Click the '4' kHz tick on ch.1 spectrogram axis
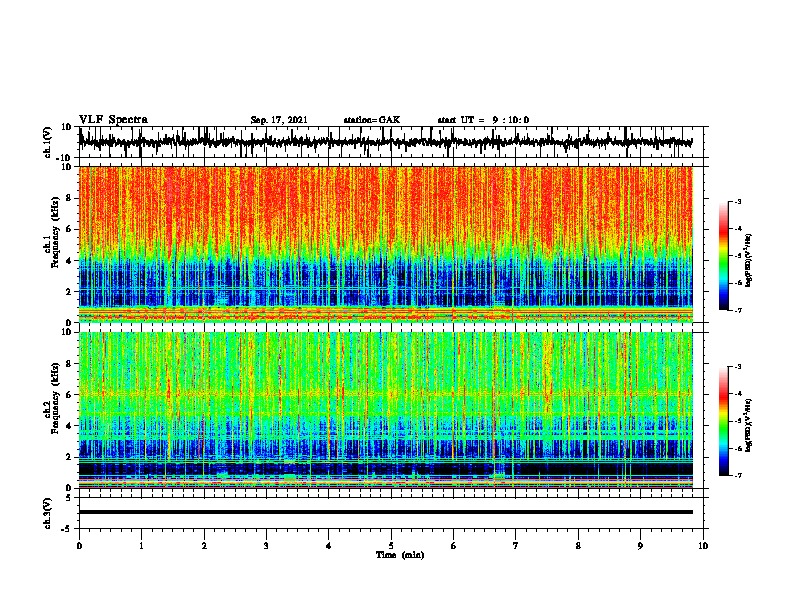Viewport: 792px width, 612px height. [x=69, y=261]
